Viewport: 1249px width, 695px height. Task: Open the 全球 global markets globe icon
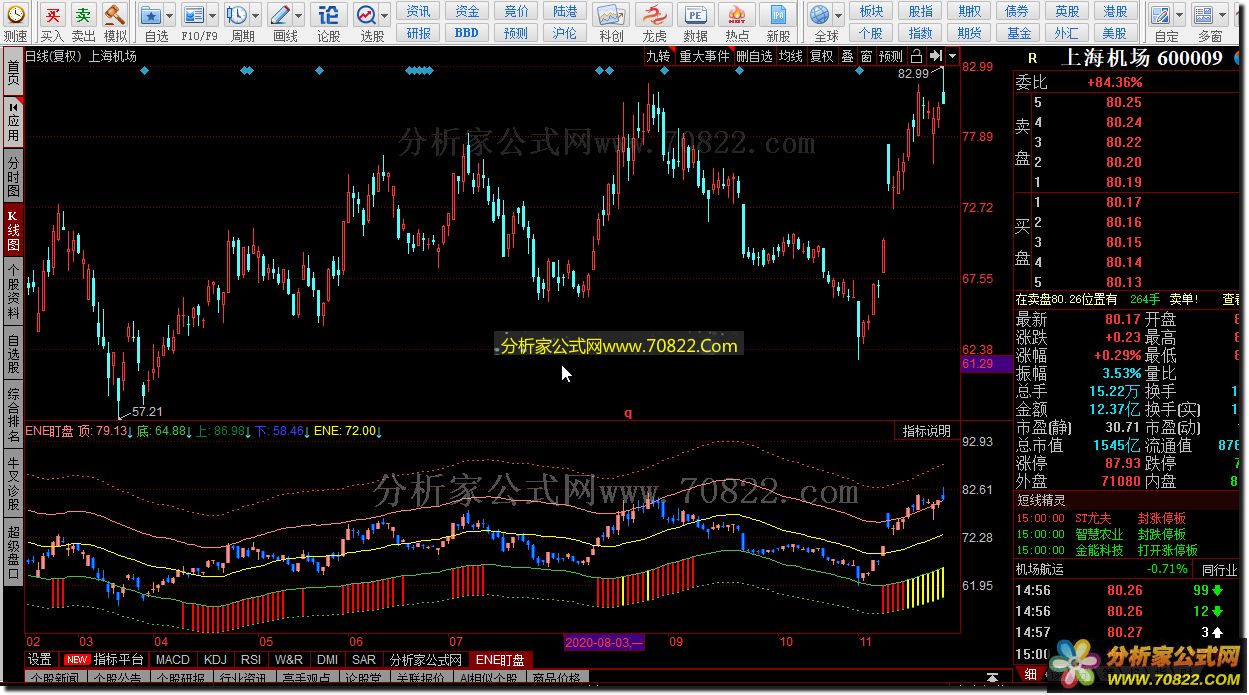[x=820, y=15]
